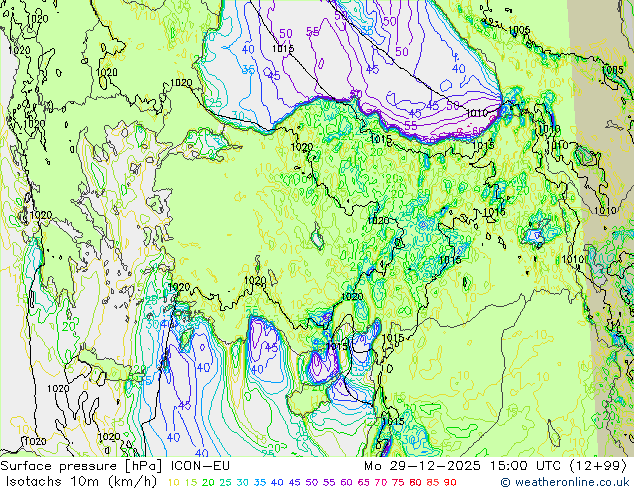Select legend value 75 in the bottom scale

398,483
